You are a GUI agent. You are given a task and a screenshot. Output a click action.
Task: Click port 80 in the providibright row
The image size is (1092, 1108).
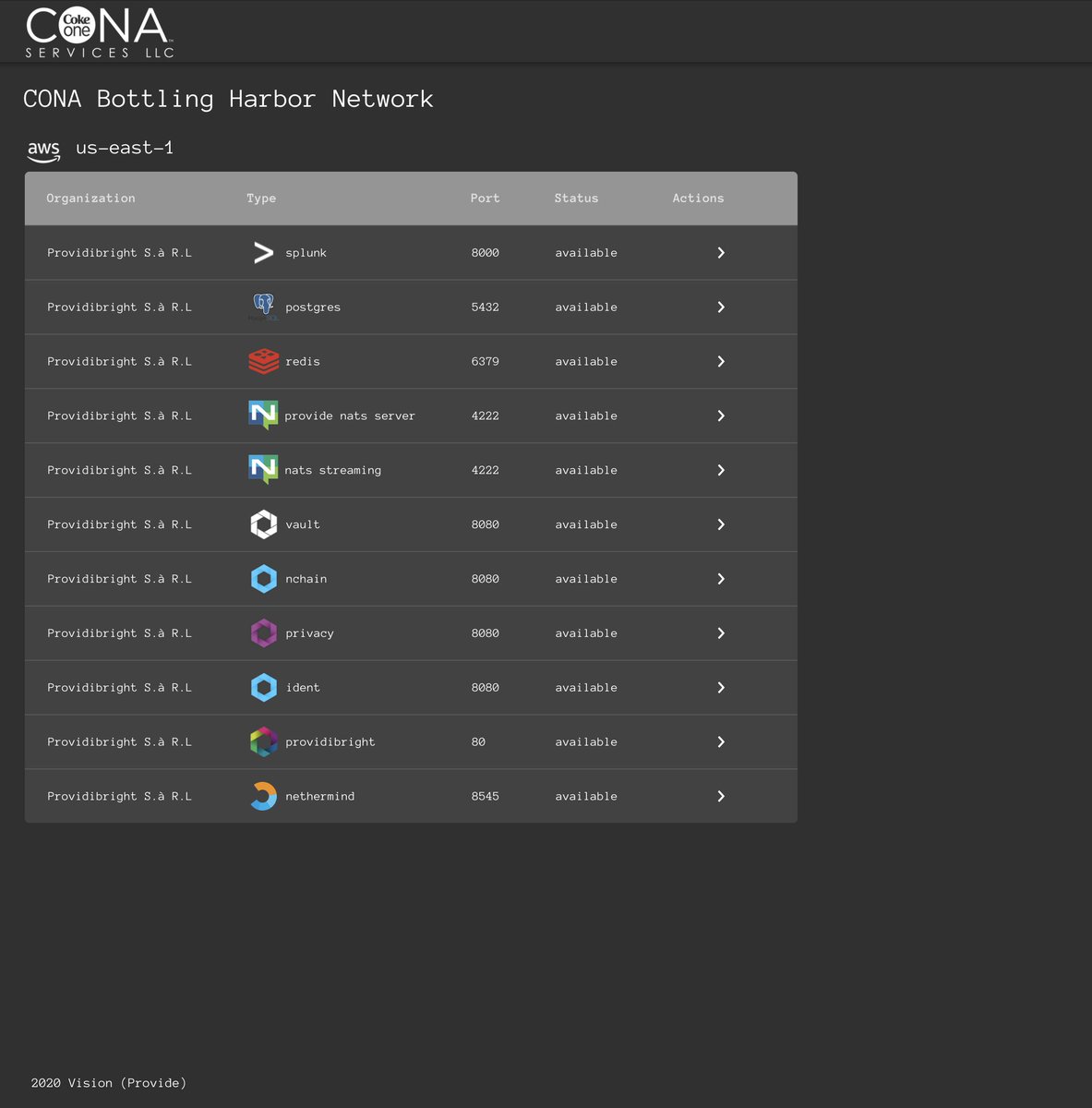(x=478, y=742)
